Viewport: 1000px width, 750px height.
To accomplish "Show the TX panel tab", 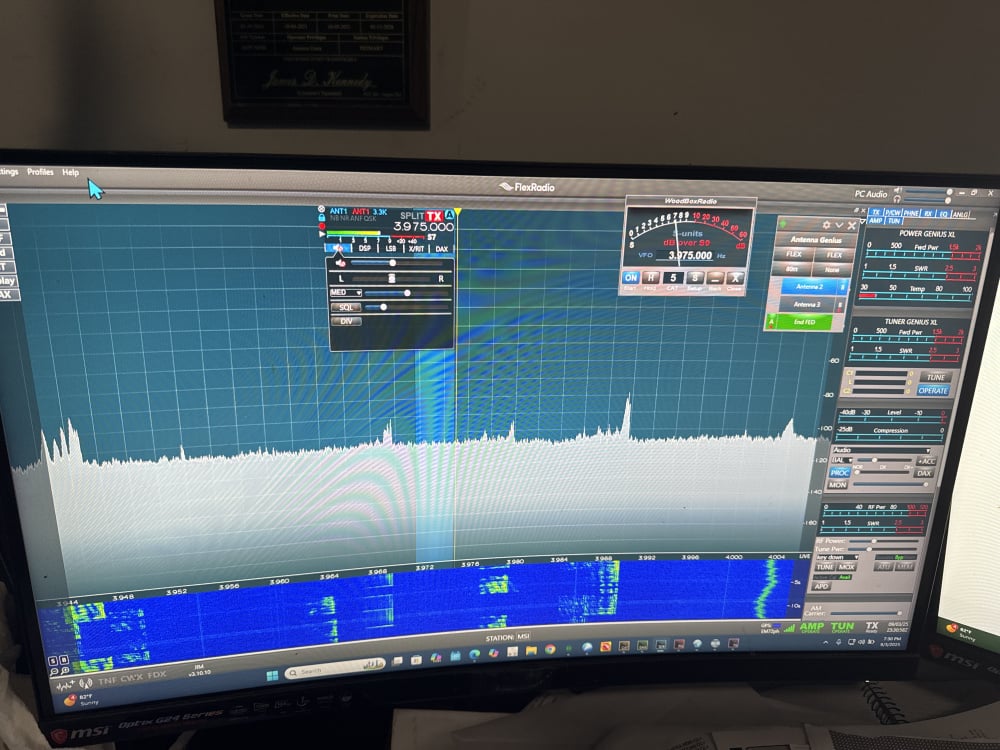I will coord(876,212).
